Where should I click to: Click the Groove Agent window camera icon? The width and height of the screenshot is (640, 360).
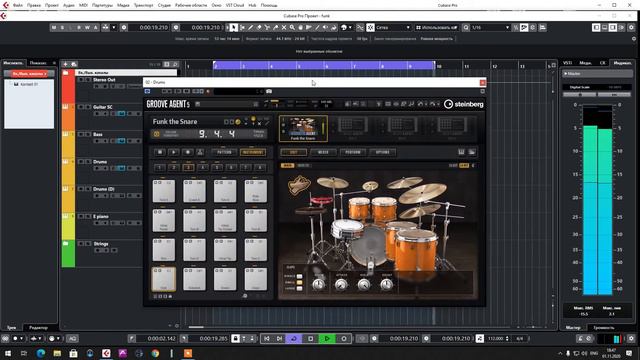pyautogui.click(x=269, y=91)
